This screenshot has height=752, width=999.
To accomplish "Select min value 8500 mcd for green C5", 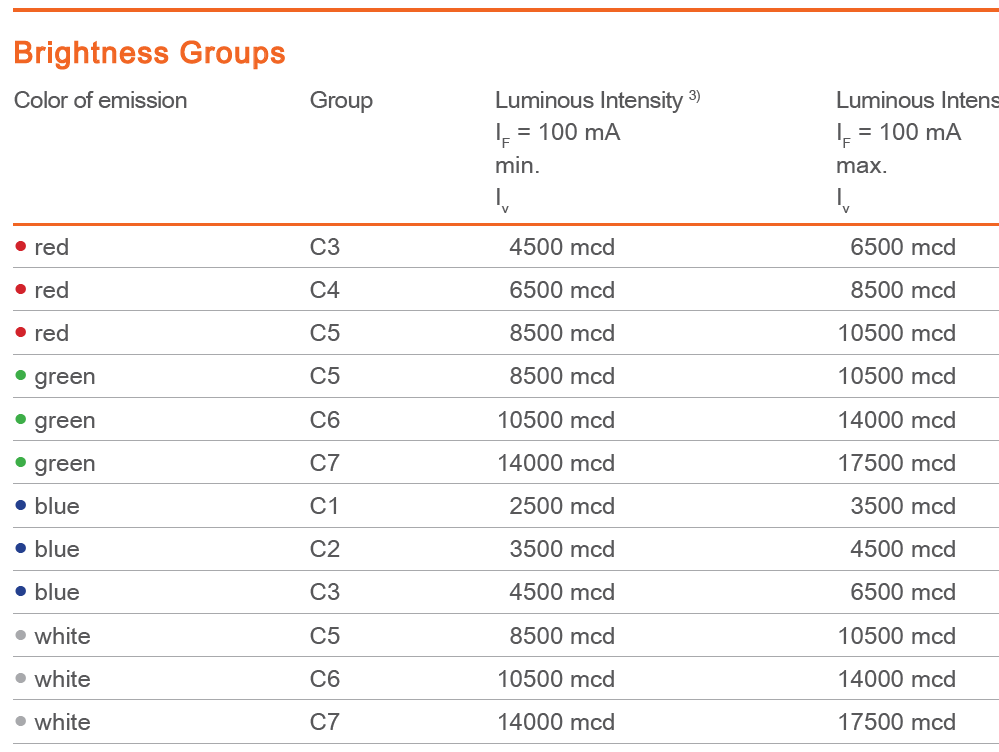I will [562, 376].
